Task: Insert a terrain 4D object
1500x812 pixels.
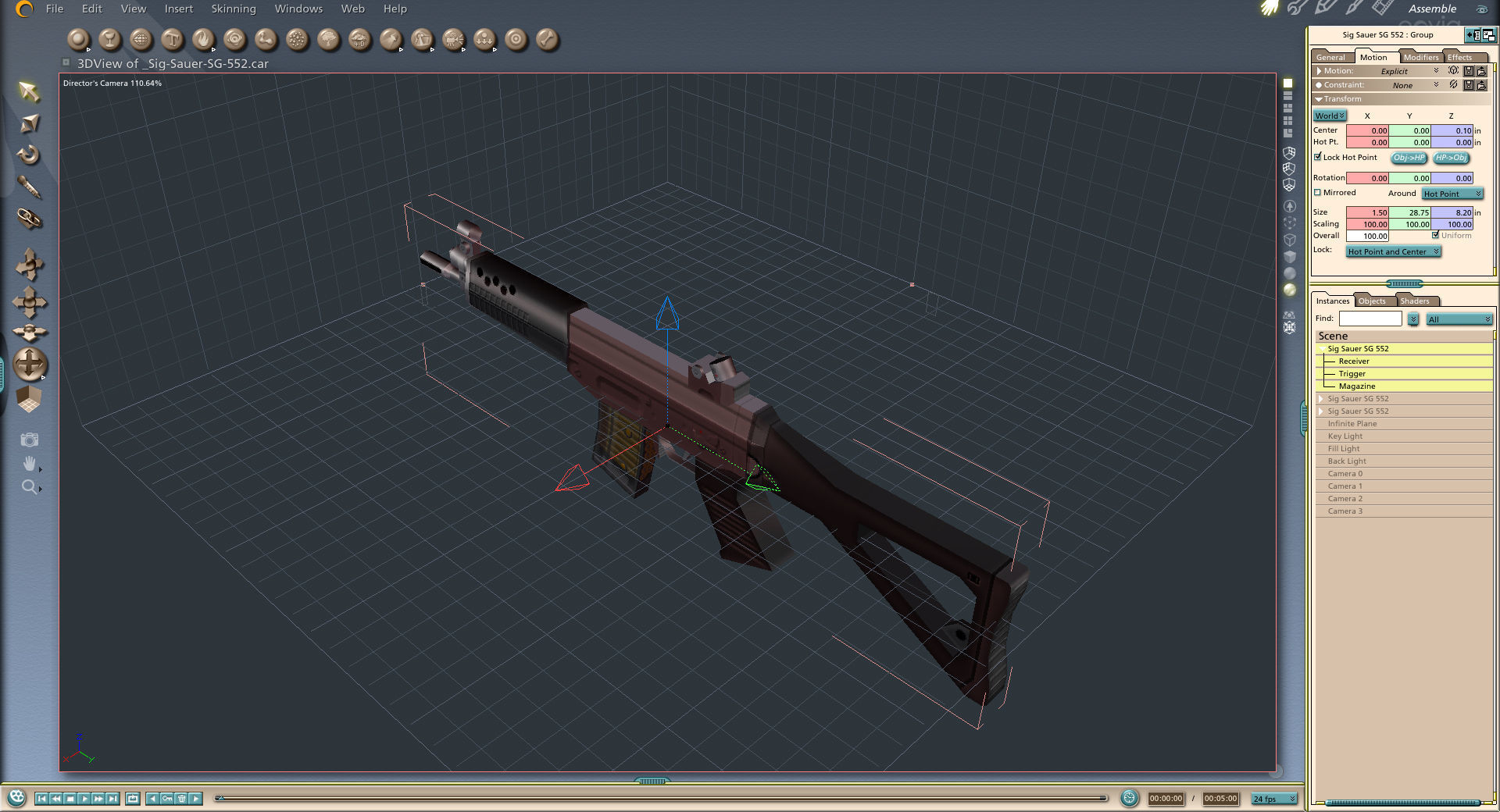Action: (x=359, y=39)
